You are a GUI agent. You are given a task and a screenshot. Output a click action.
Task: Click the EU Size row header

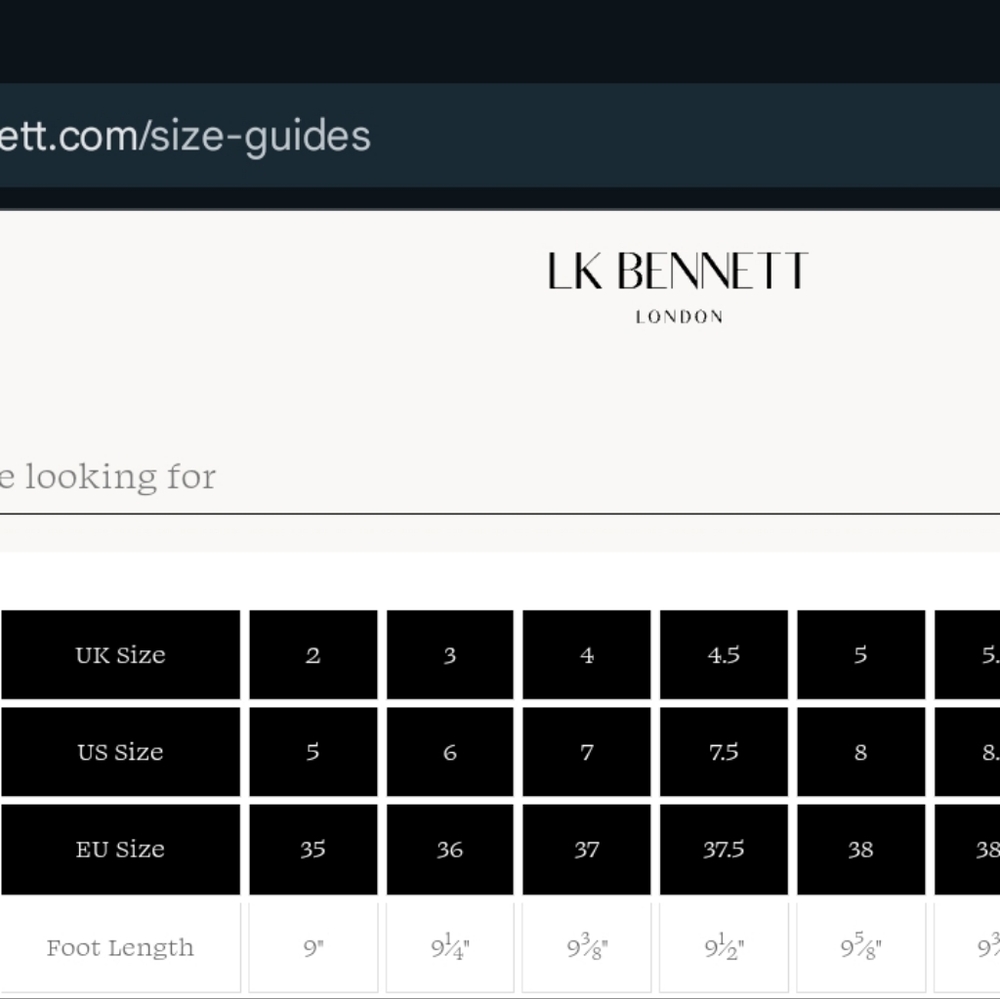coord(121,849)
